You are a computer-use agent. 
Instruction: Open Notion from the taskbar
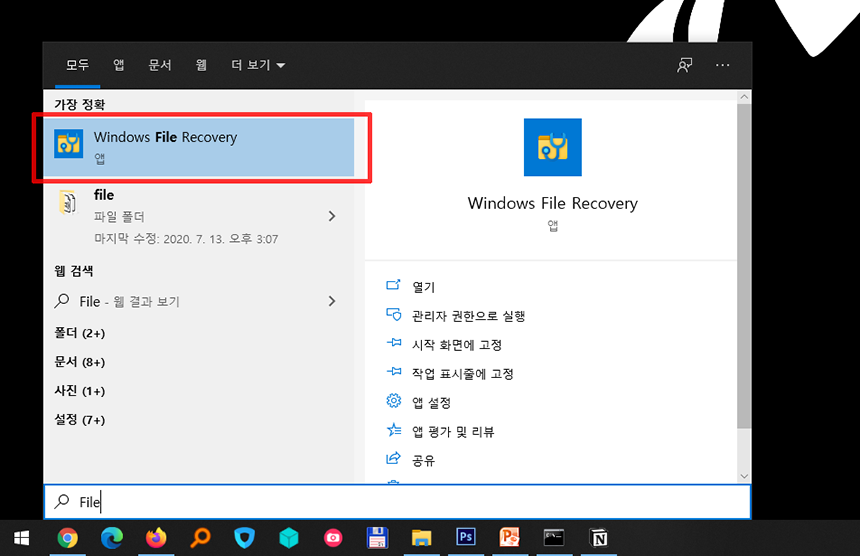pos(598,538)
